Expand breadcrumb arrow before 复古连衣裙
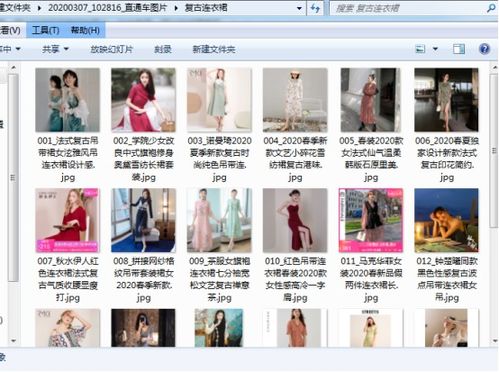Image resolution: width=499 pixels, height=372 pixels. 176,8
